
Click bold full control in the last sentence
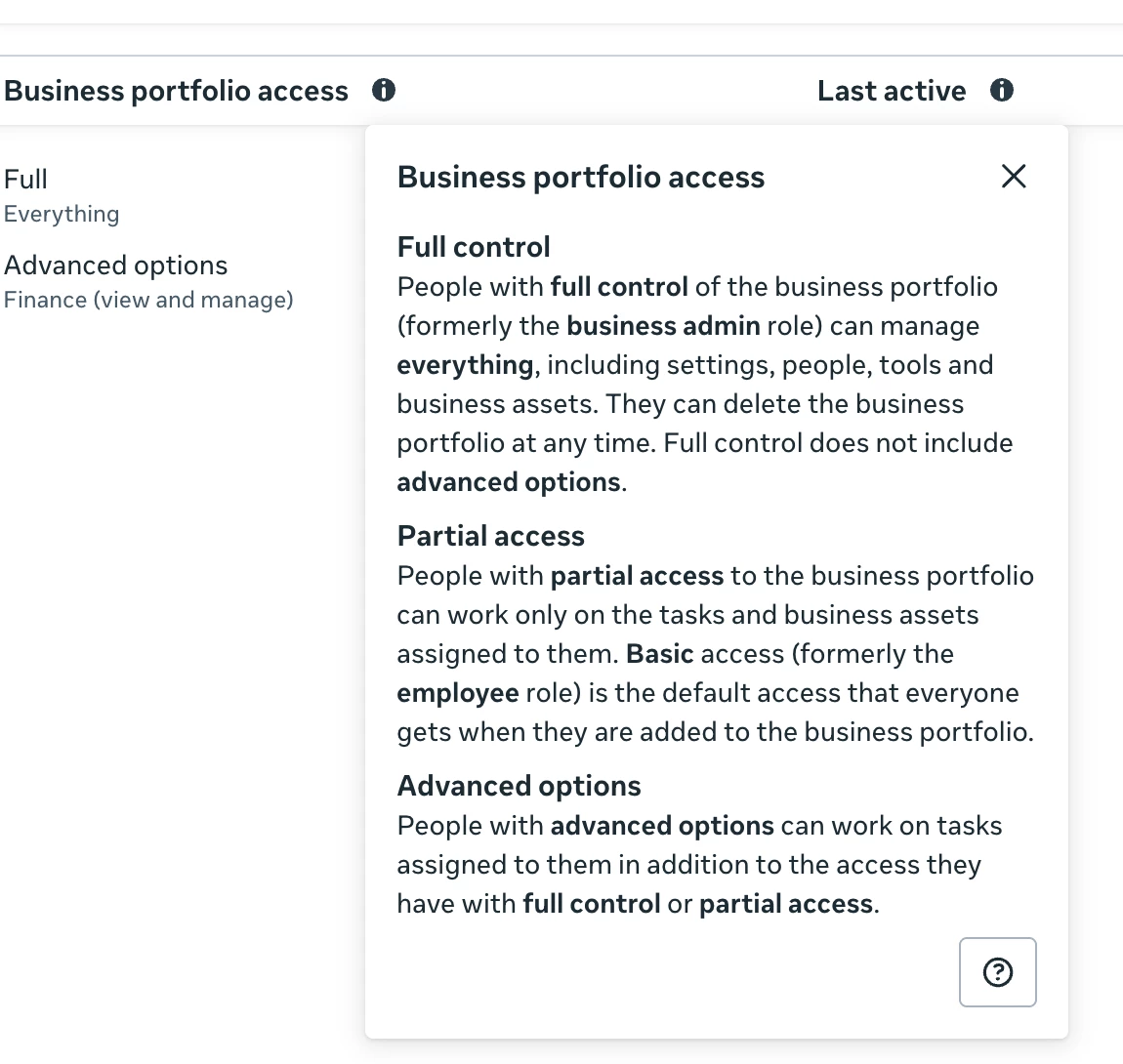pyautogui.click(x=592, y=904)
